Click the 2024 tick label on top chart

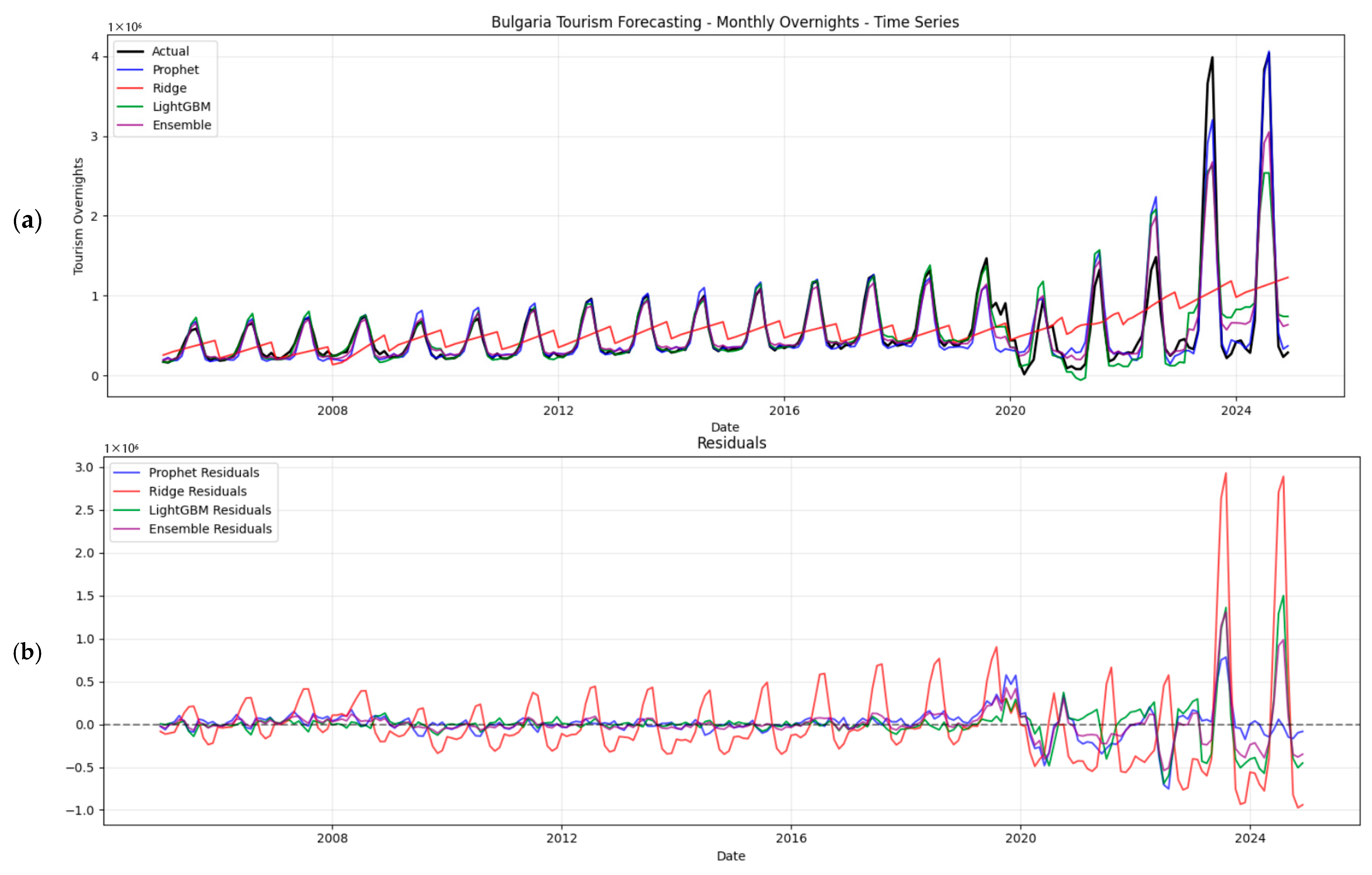pyautogui.click(x=1236, y=410)
